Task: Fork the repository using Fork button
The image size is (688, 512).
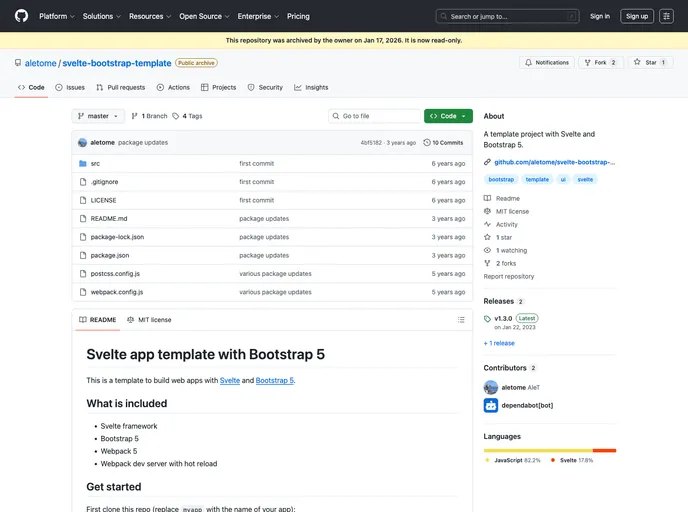Action: (602, 62)
